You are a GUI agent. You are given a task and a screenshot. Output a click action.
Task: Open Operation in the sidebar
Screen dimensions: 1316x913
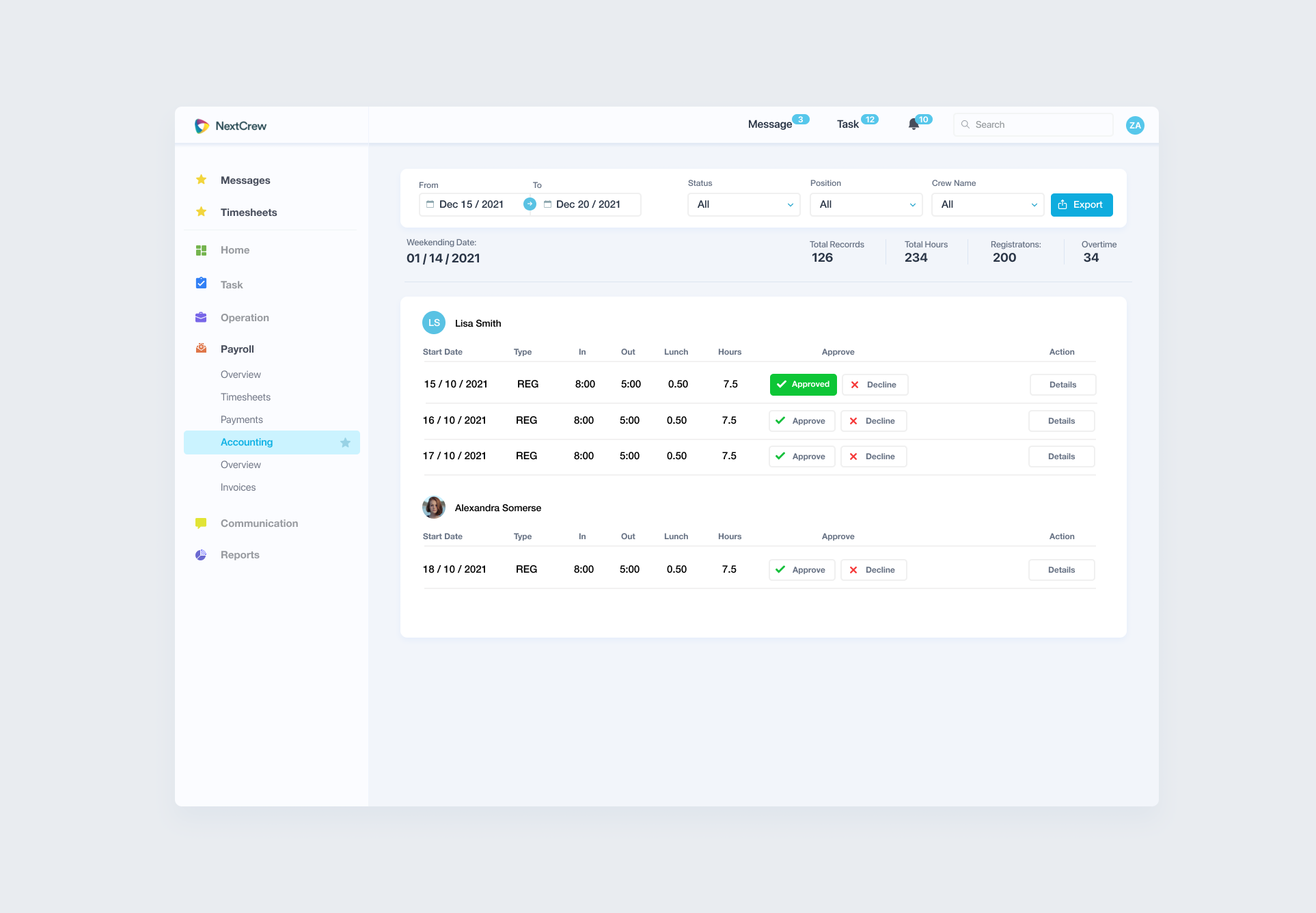tap(245, 318)
